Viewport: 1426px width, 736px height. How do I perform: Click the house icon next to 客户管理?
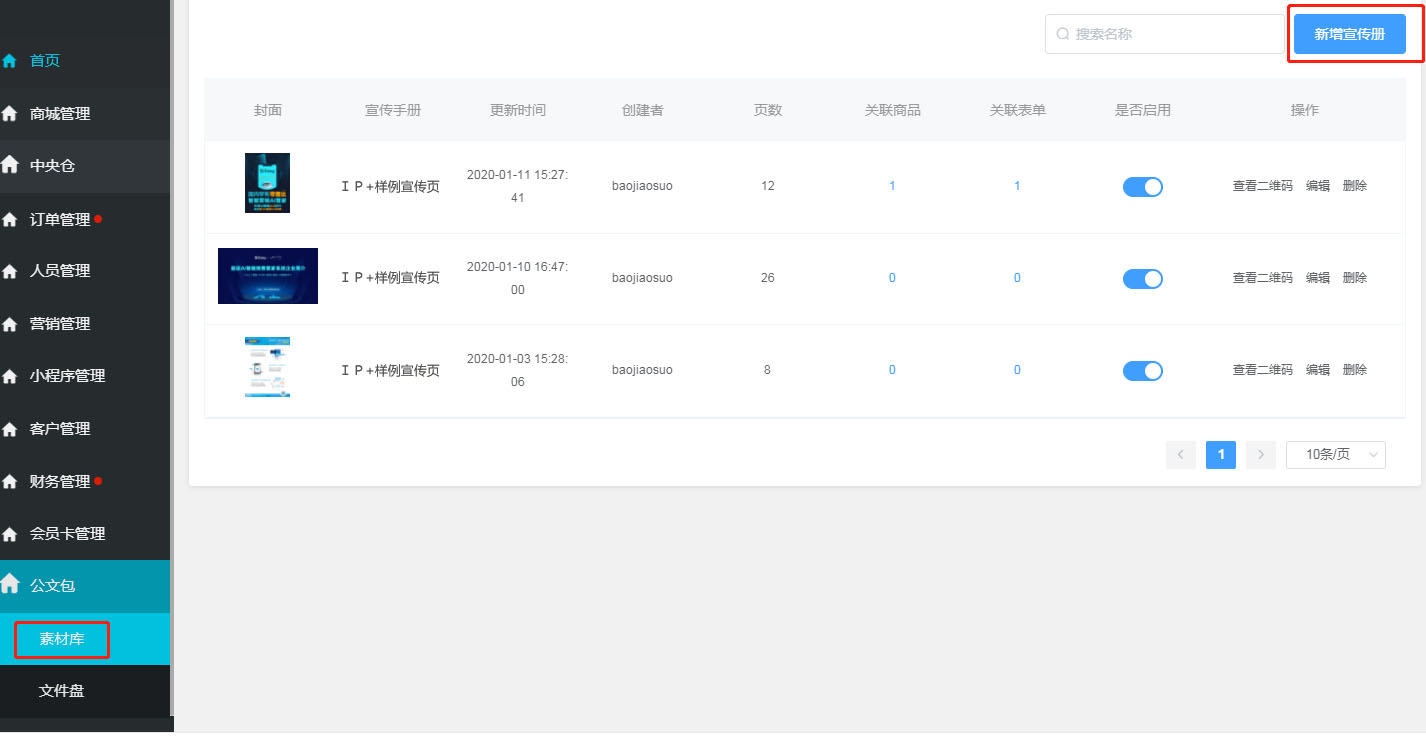(9, 429)
